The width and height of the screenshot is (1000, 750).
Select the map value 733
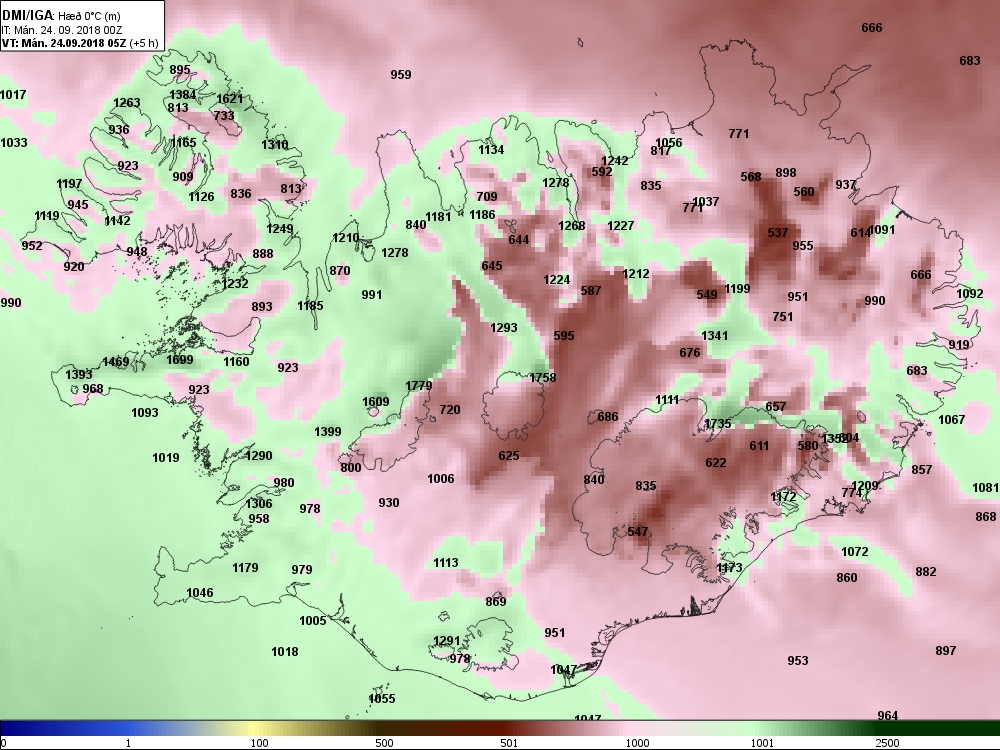(224, 116)
